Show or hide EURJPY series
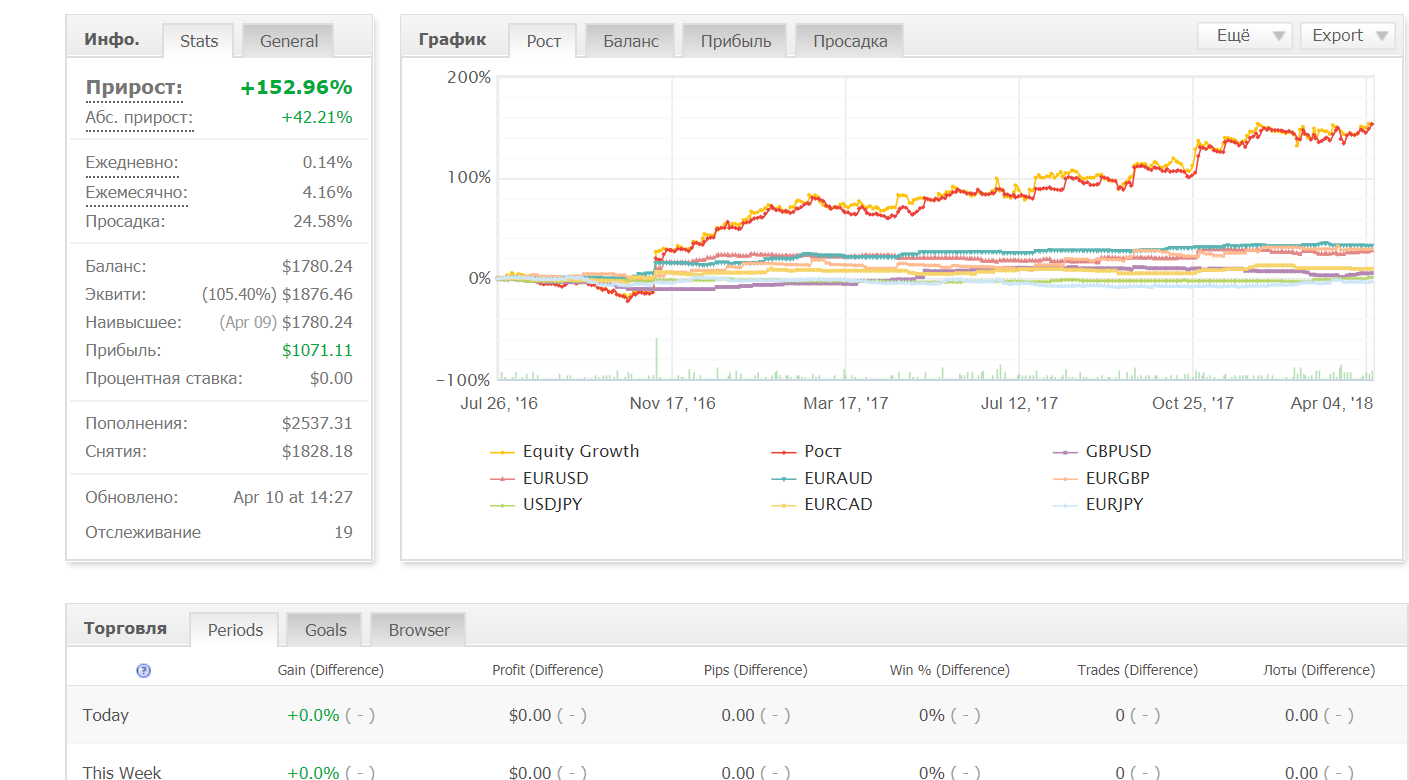The height and width of the screenshot is (780, 1409). click(x=1099, y=504)
